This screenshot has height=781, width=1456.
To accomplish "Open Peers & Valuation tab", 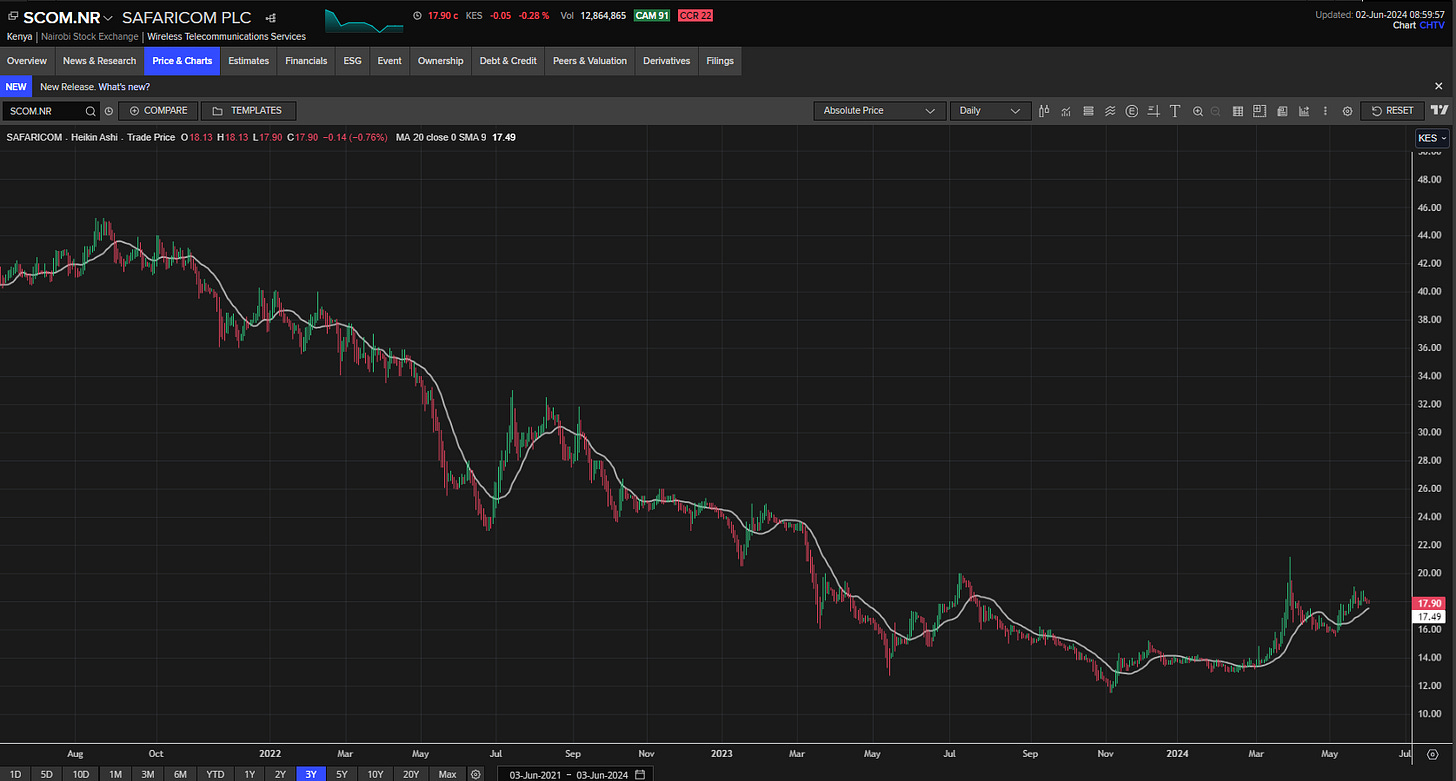I will [590, 61].
